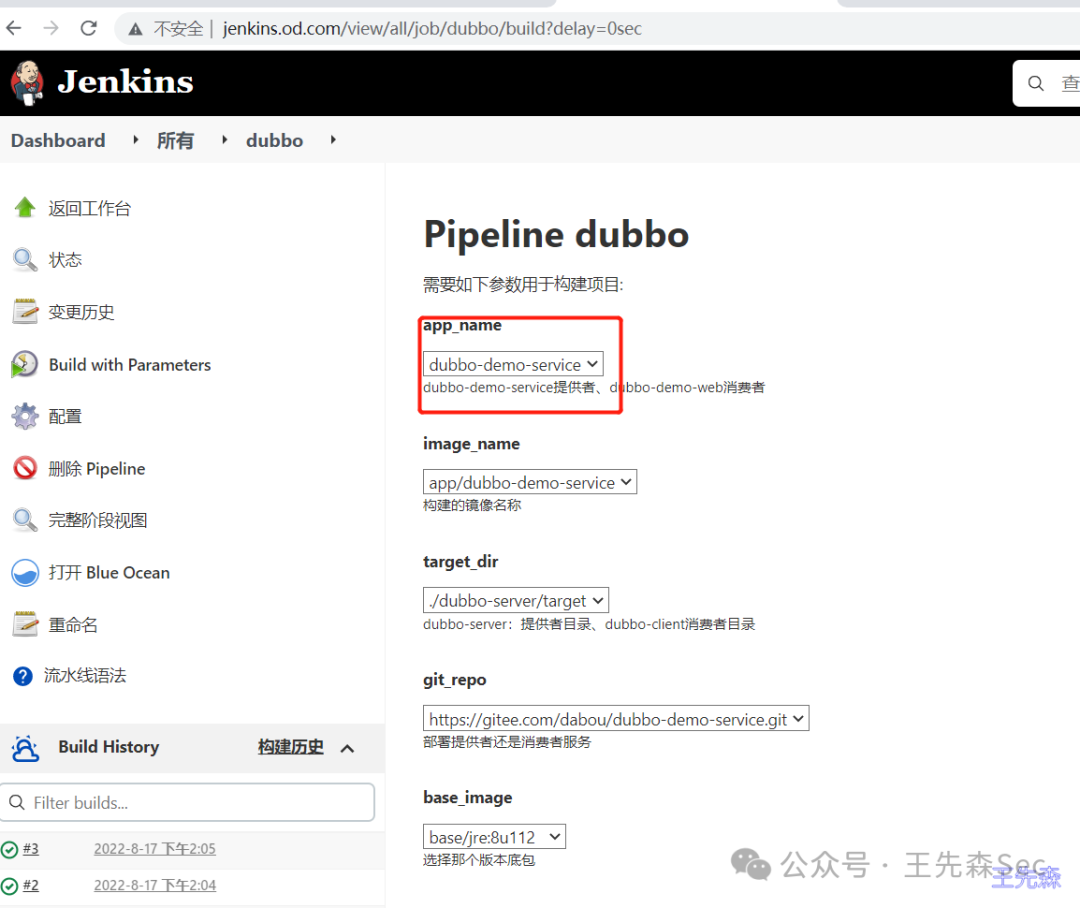Go to Dashboard breadcrumb
This screenshot has height=908, width=1080.
click(59, 141)
